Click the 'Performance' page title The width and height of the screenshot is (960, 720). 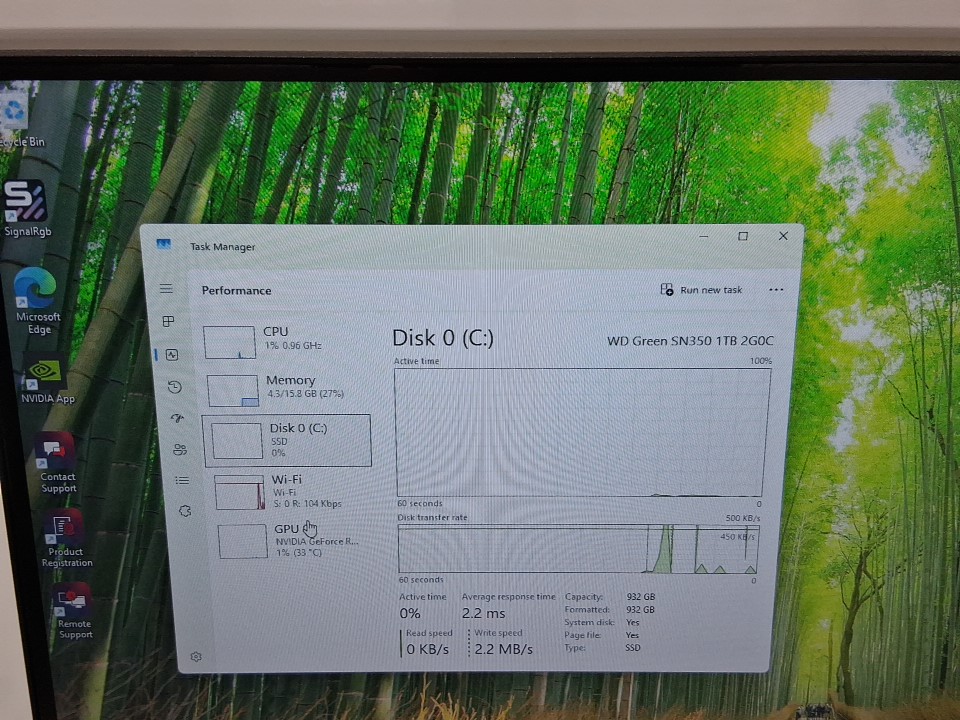tap(236, 290)
